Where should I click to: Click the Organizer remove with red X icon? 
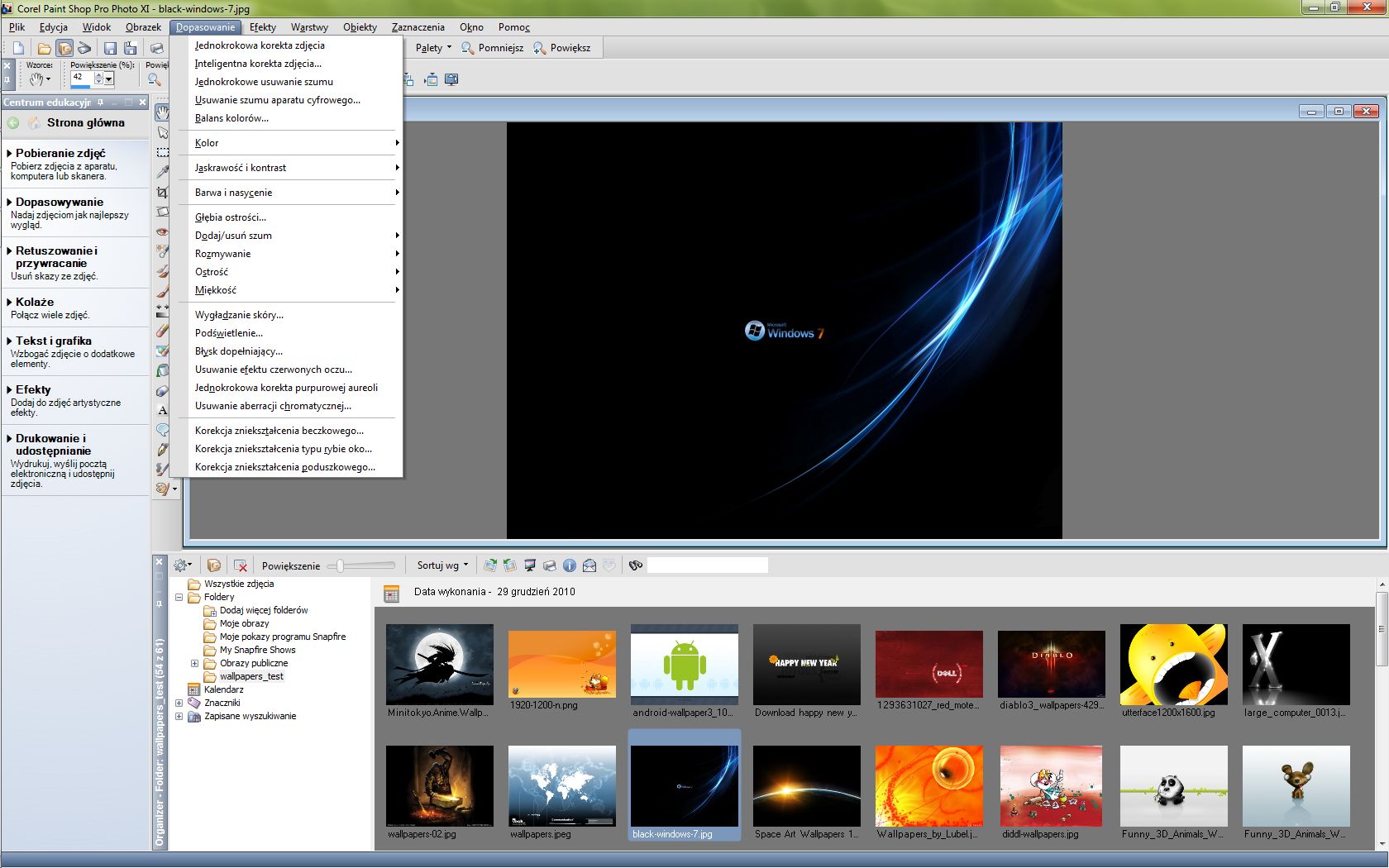coord(241,565)
